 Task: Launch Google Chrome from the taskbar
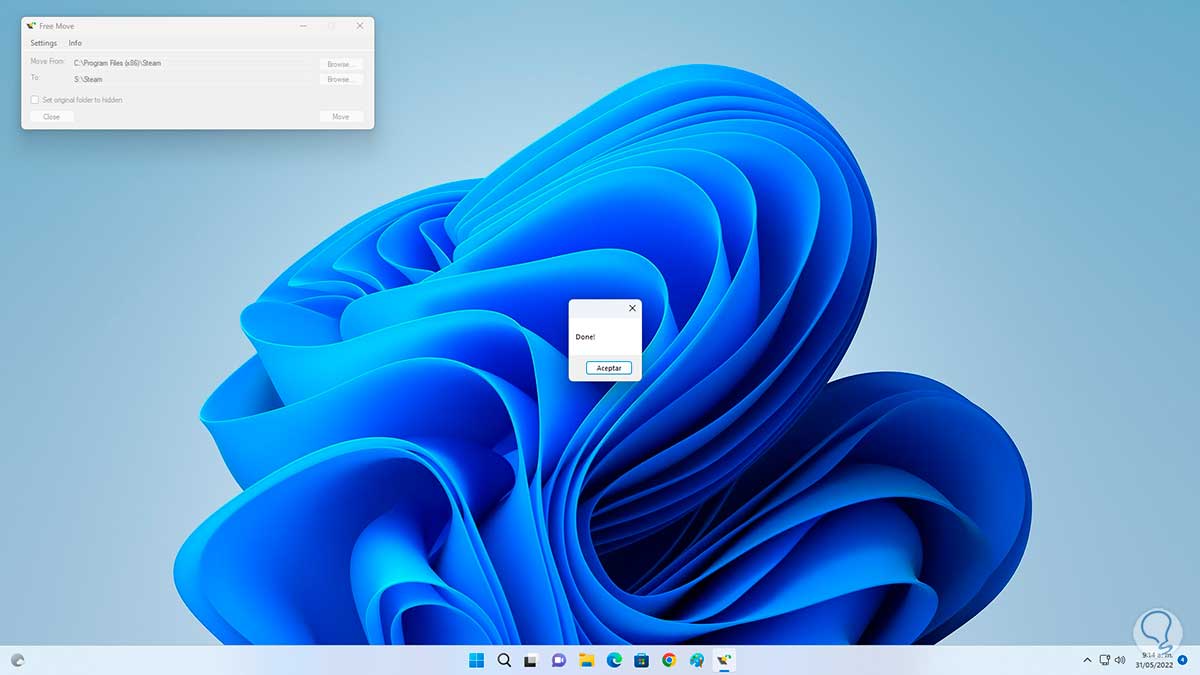coord(669,660)
